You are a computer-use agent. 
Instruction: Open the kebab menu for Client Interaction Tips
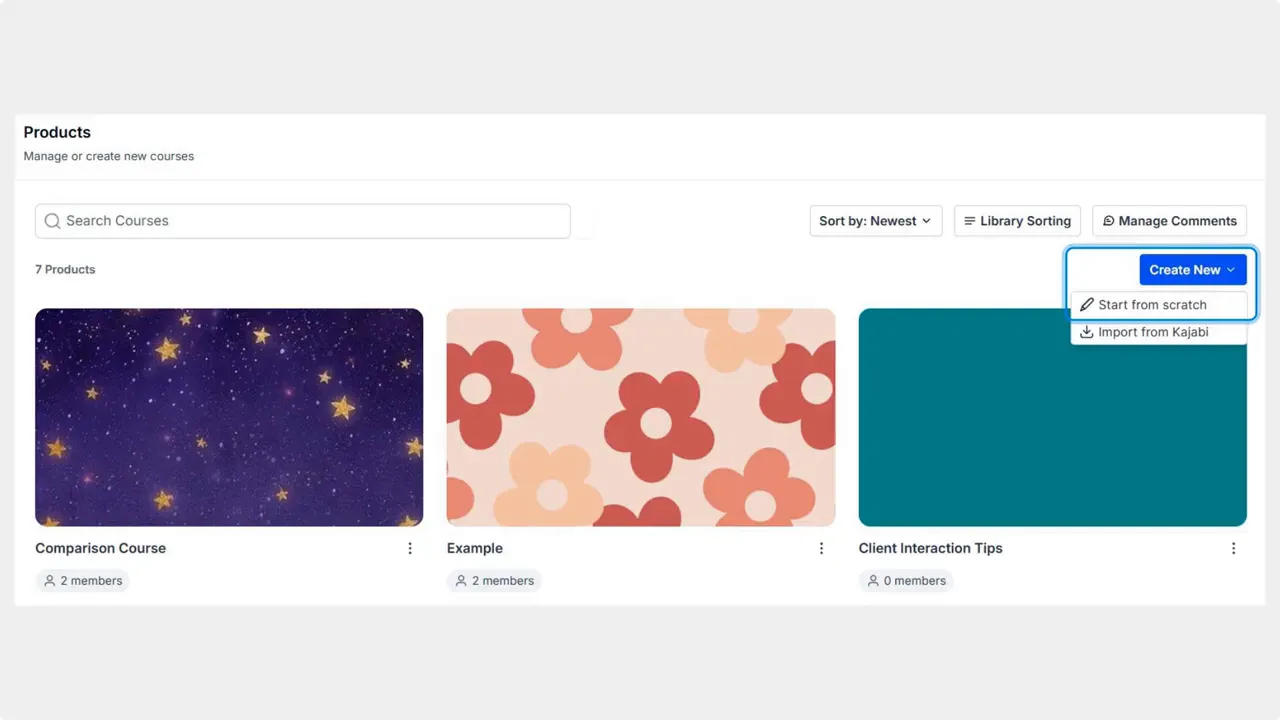[x=1233, y=548]
